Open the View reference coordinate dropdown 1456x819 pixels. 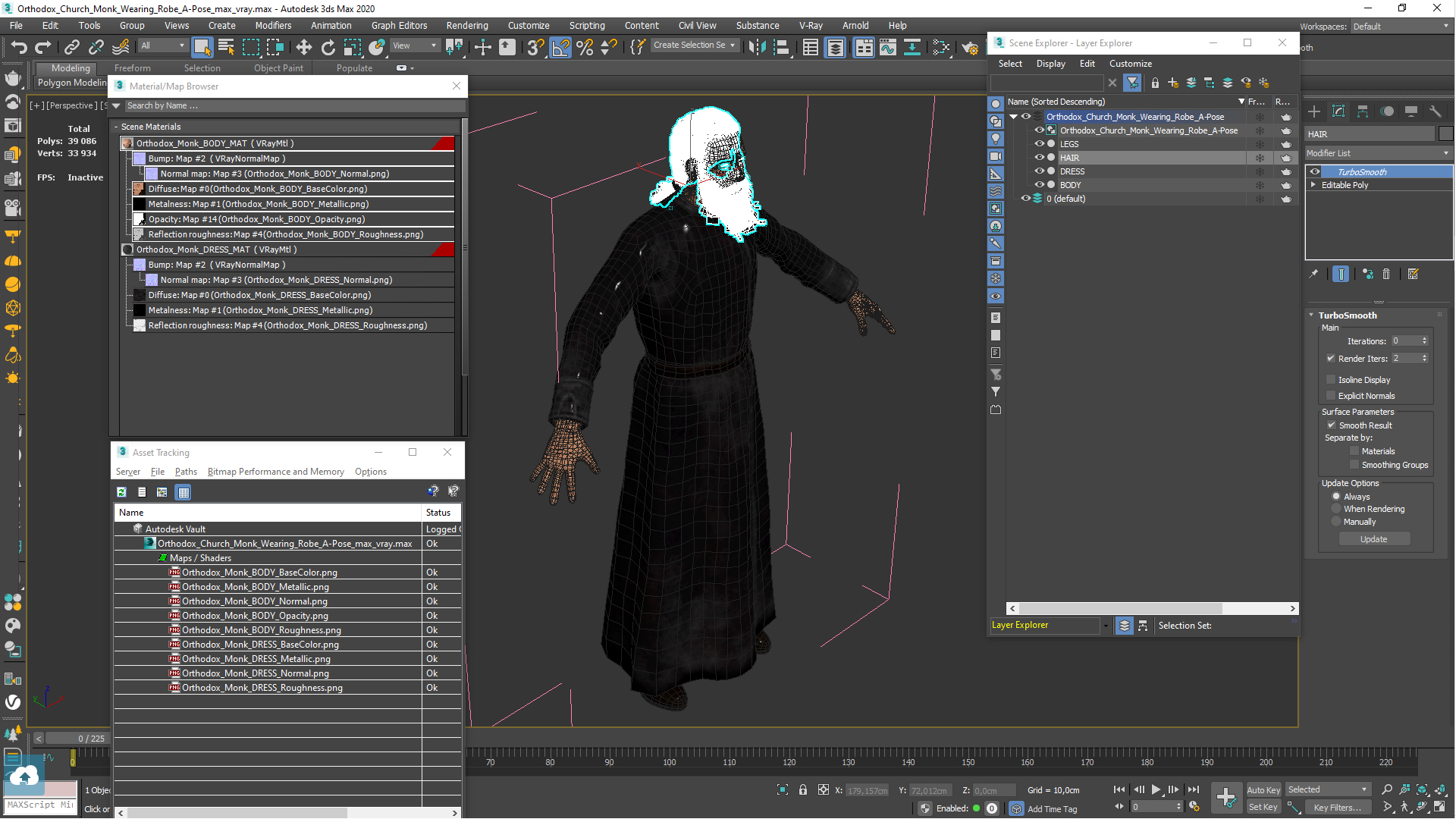pyautogui.click(x=414, y=45)
